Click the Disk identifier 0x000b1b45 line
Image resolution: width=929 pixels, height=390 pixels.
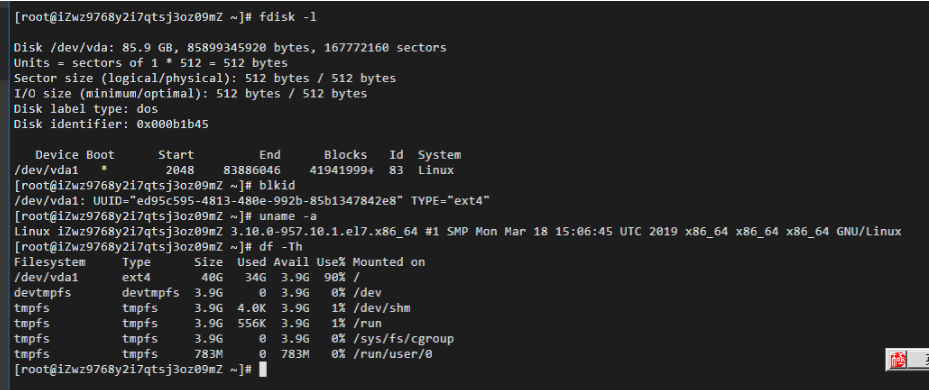[111, 124]
